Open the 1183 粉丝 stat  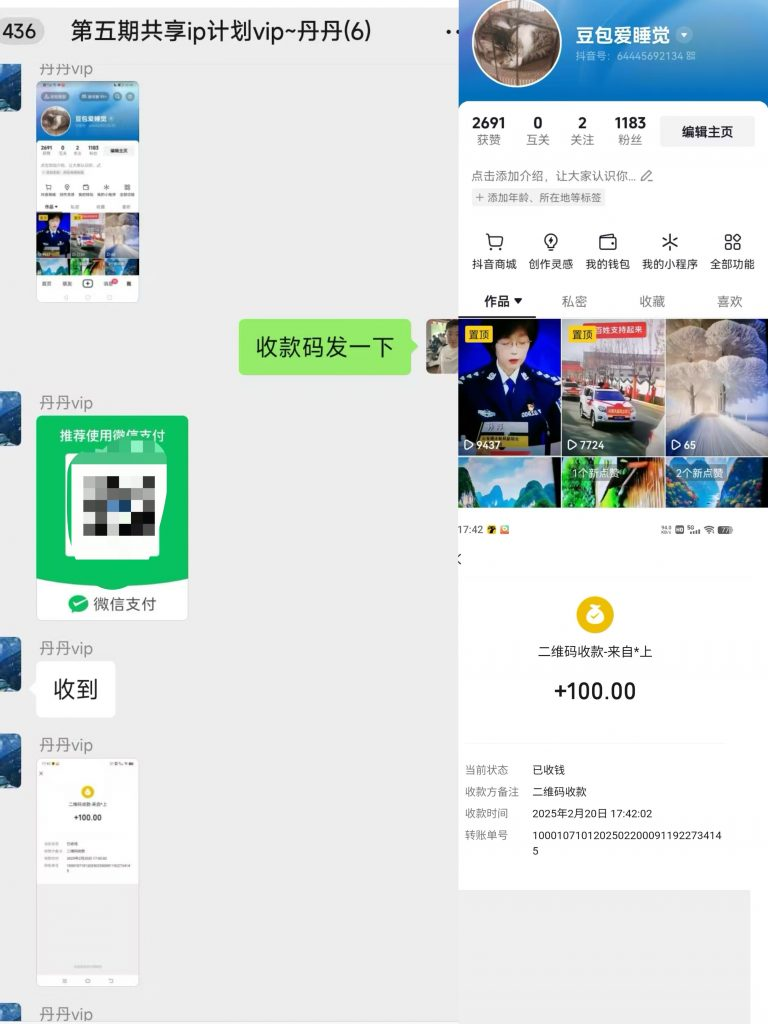point(630,131)
